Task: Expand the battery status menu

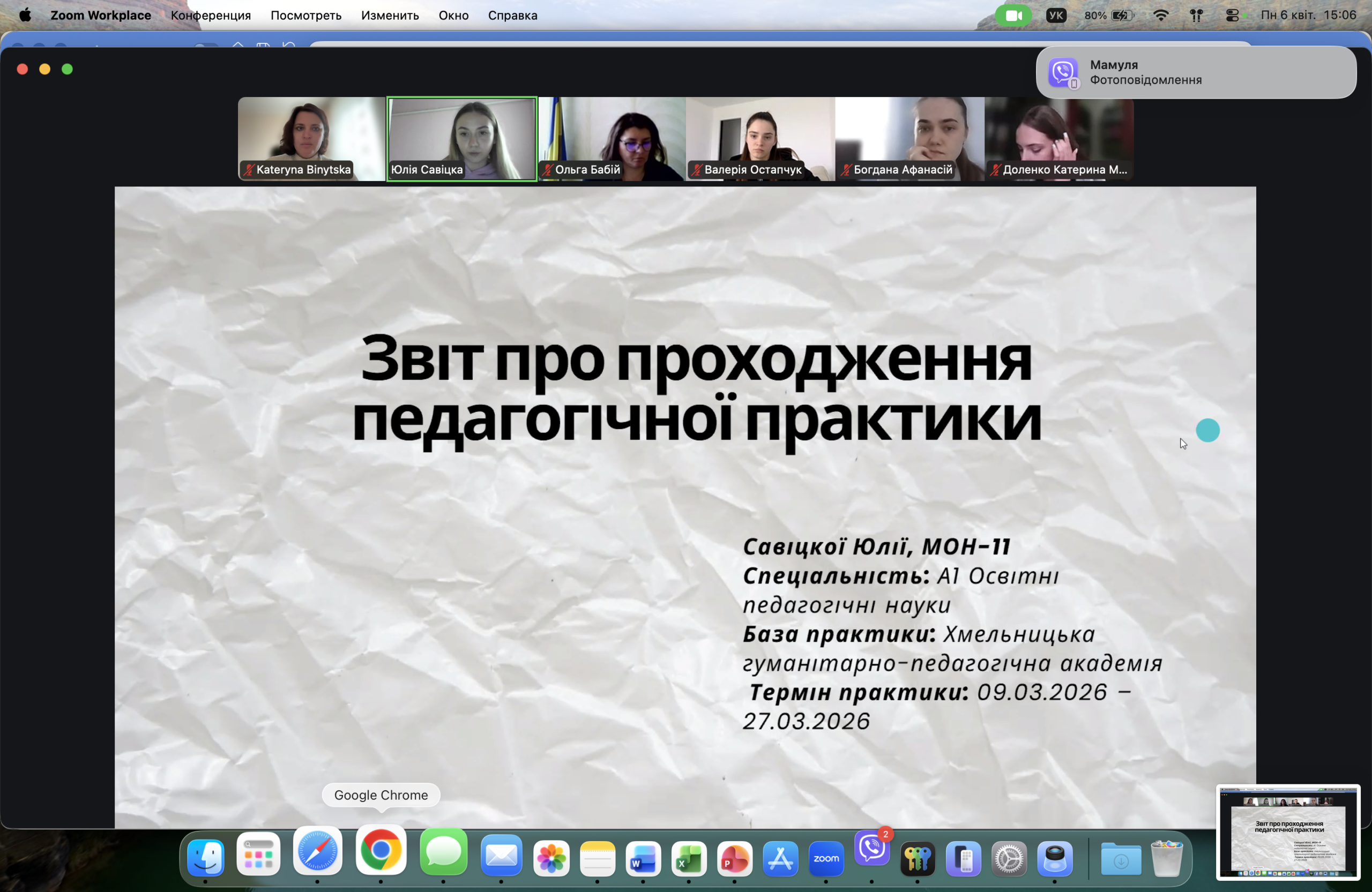Action: point(1122,16)
